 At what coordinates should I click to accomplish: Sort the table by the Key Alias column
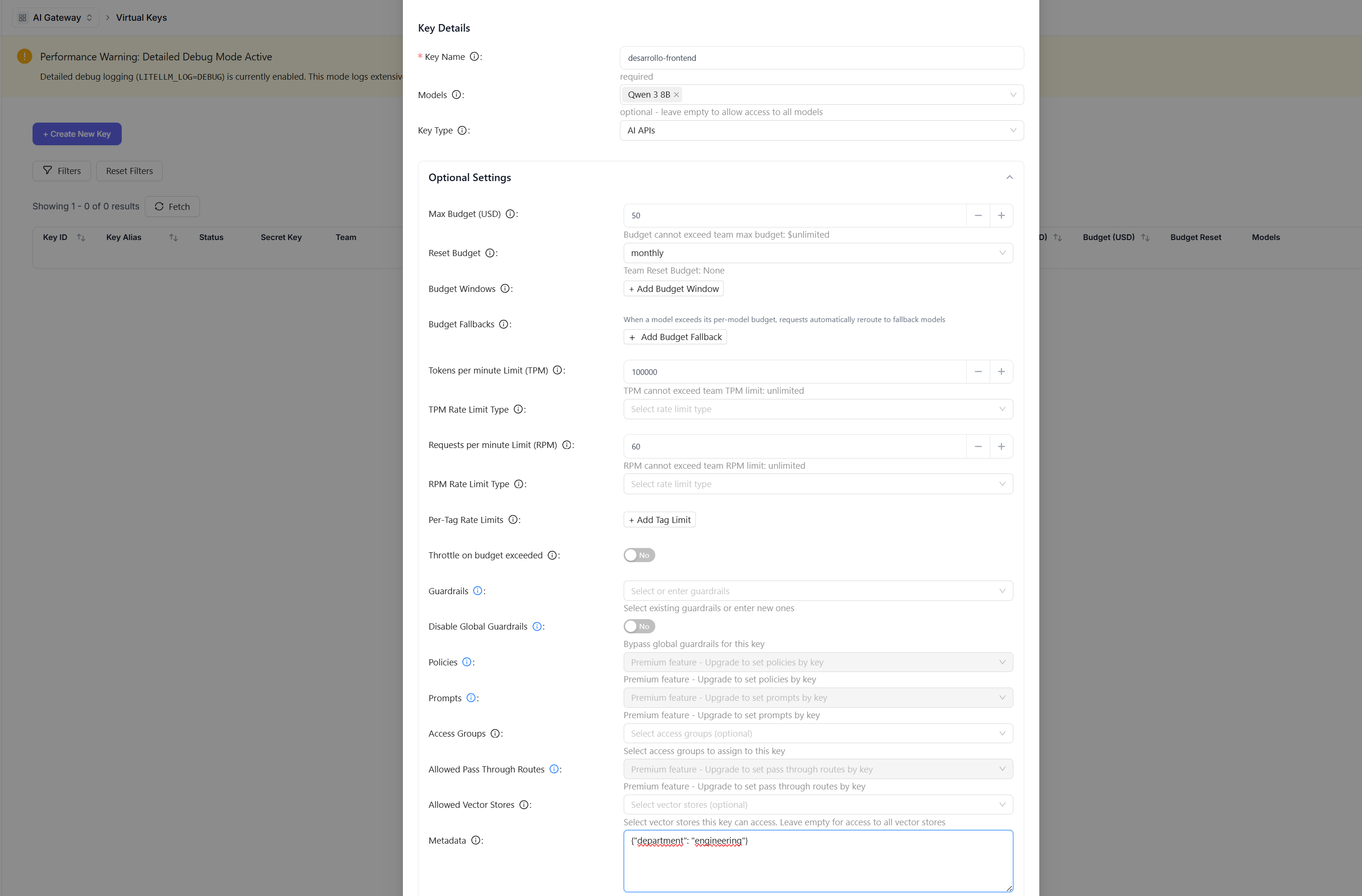174,238
